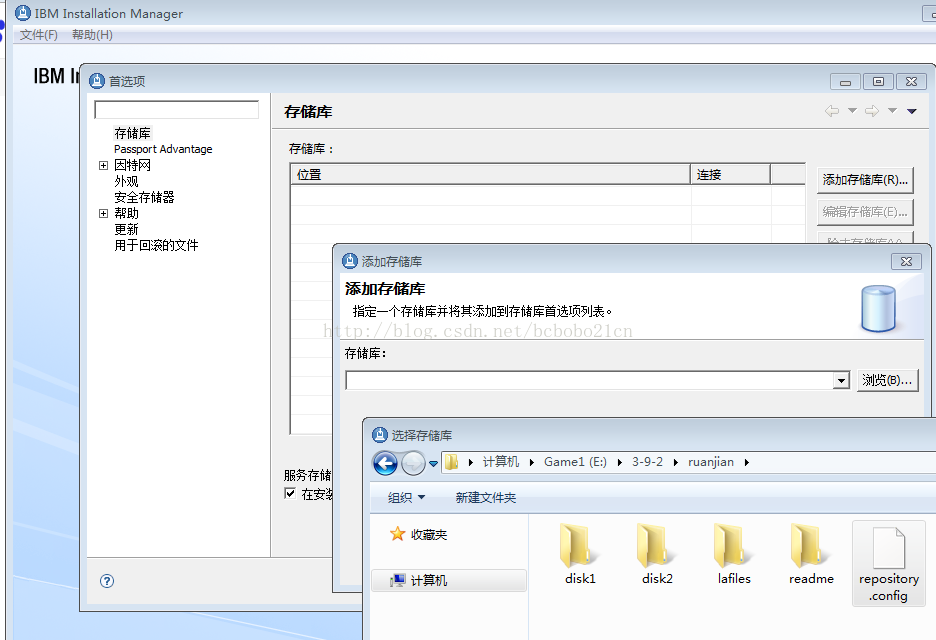Open the disk1 folder
Image resolution: width=936 pixels, height=640 pixels.
[579, 553]
